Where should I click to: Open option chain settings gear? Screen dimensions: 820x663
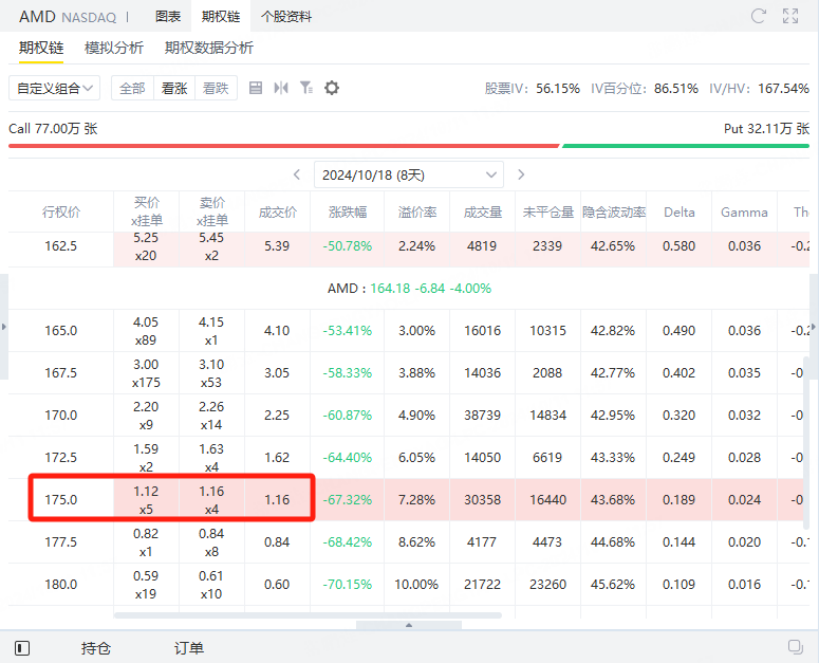click(332, 88)
